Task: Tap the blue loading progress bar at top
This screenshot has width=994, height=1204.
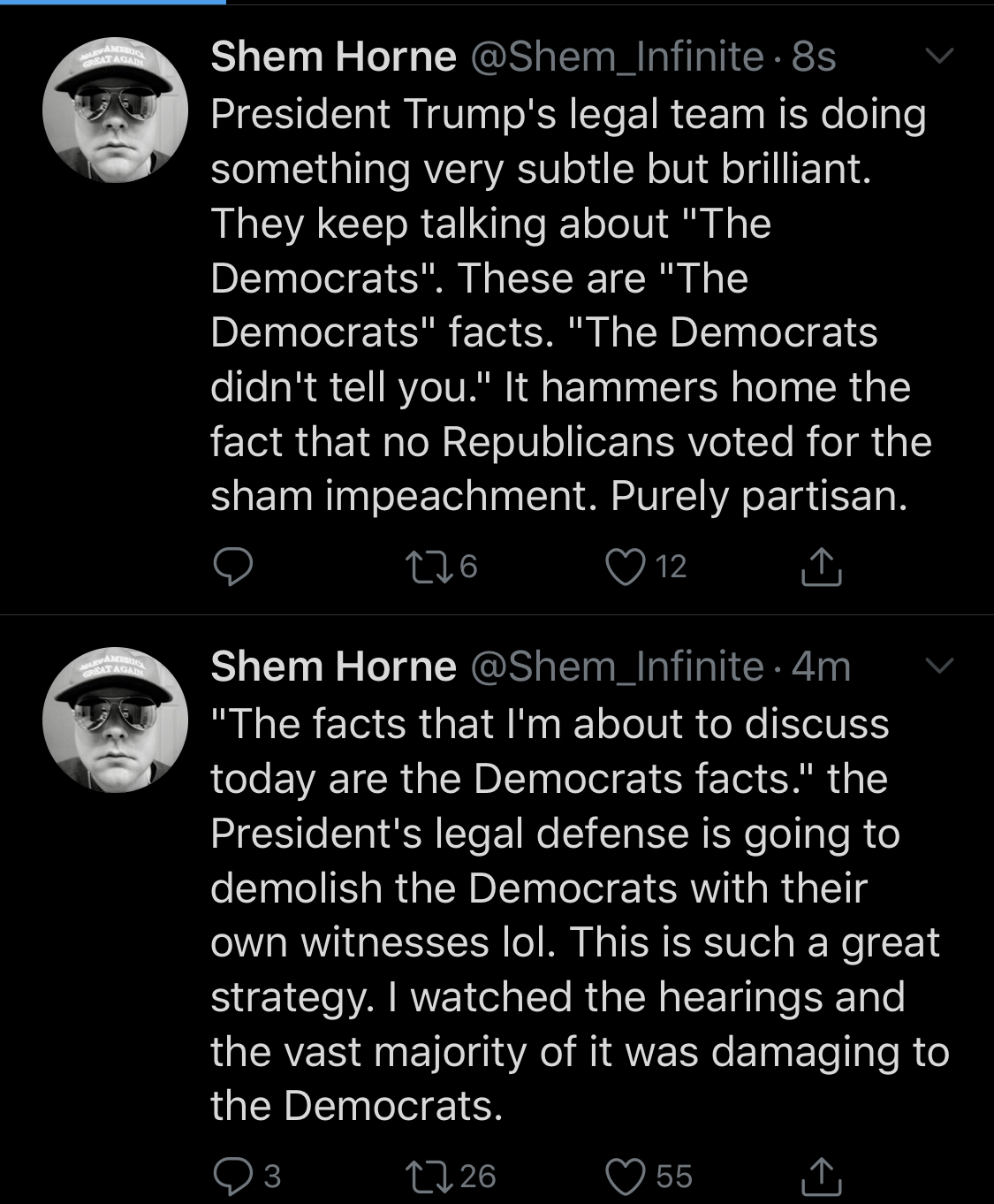Action: [x=113, y=3]
